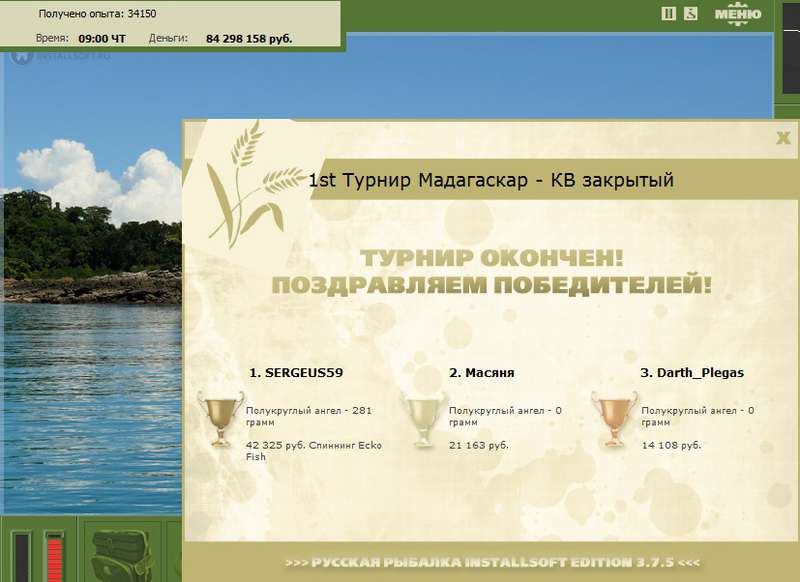Click the game time 09:00 ЧТ
Viewport: 800px width, 582px height.
[102, 39]
